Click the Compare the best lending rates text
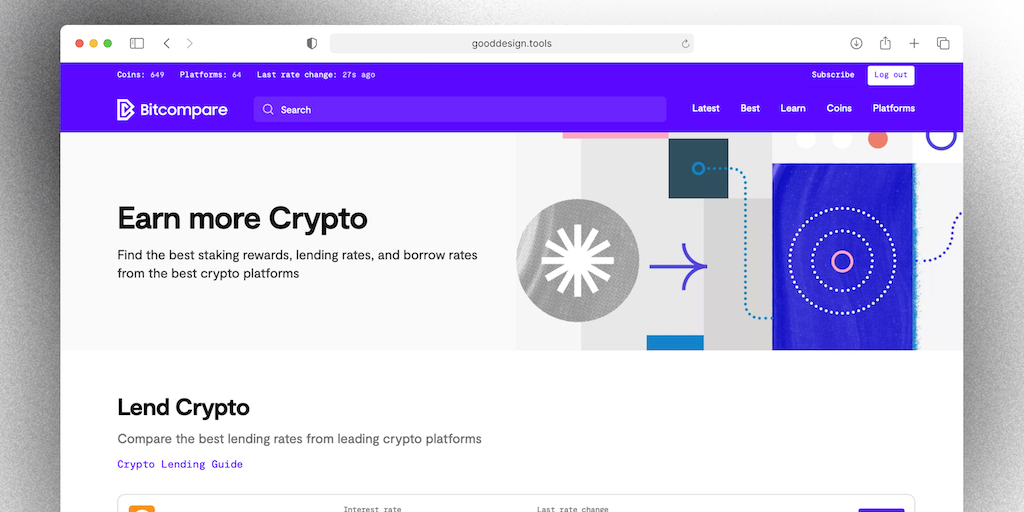The image size is (1024, 512). point(300,439)
